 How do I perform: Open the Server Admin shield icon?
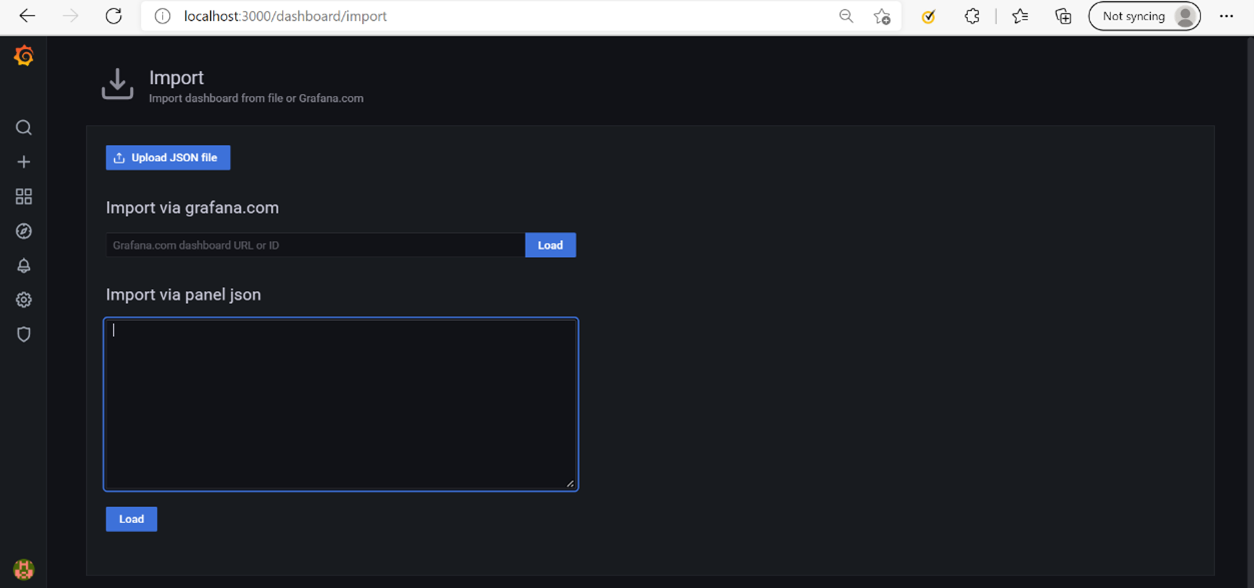pyautogui.click(x=24, y=335)
